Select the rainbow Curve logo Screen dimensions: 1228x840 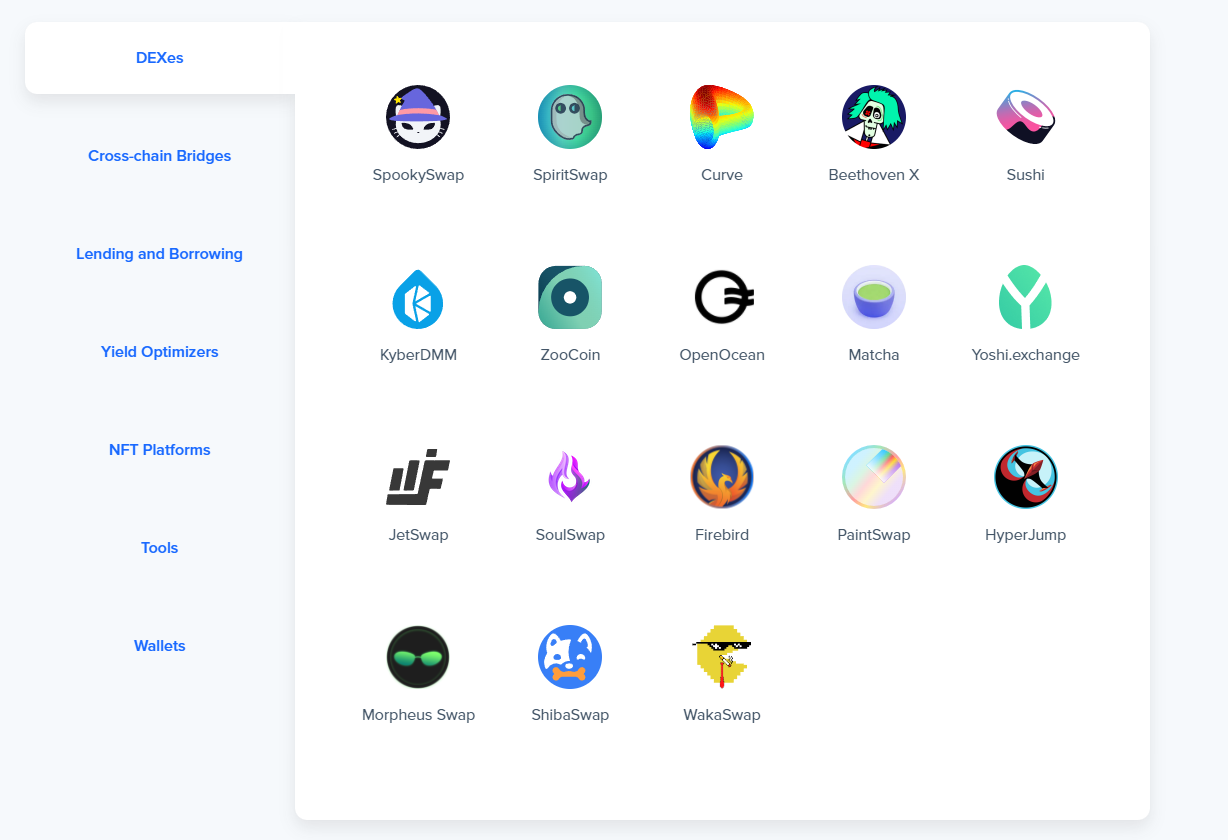(722, 117)
